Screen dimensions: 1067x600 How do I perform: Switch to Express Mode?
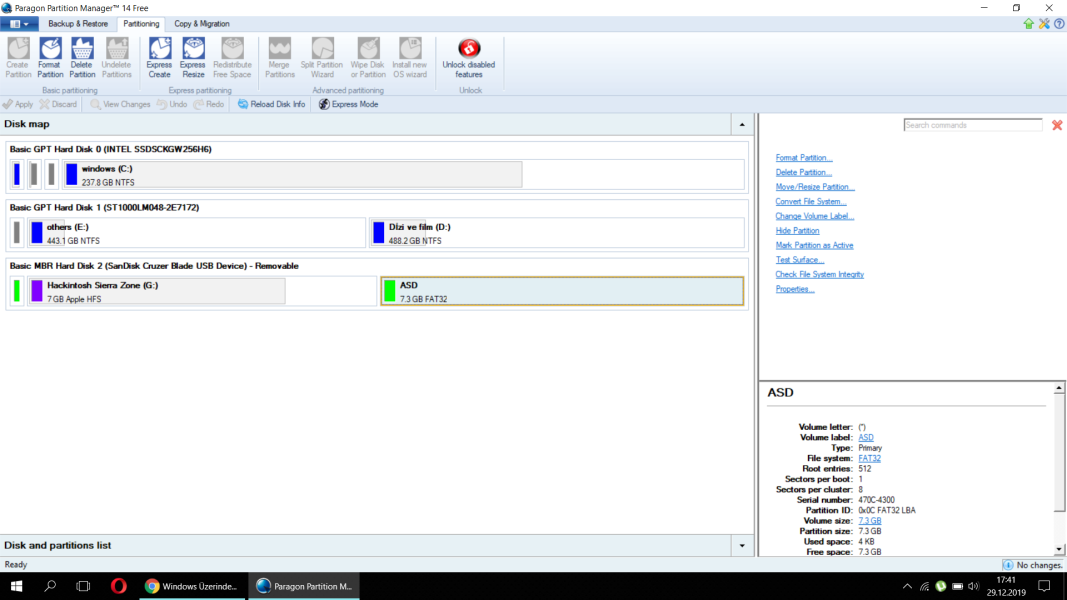(348, 104)
